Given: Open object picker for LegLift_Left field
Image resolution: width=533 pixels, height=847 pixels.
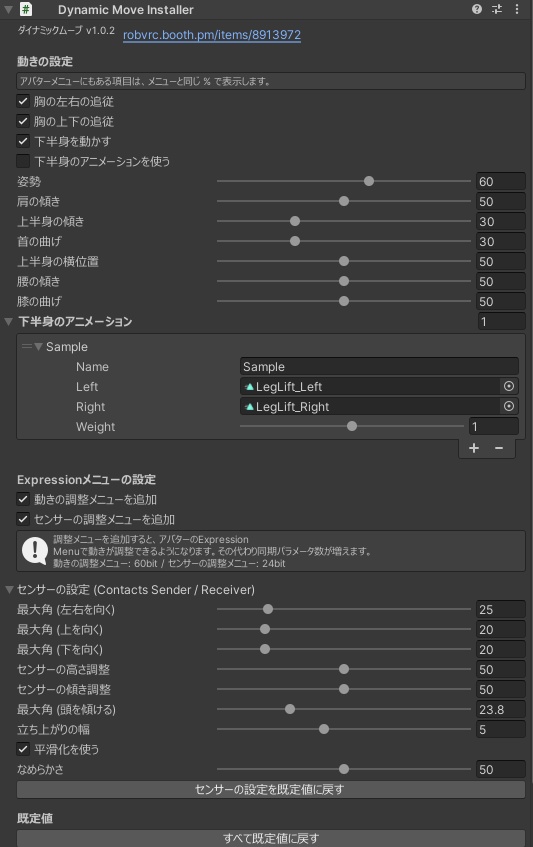Looking at the screenshot, I should coord(509,386).
